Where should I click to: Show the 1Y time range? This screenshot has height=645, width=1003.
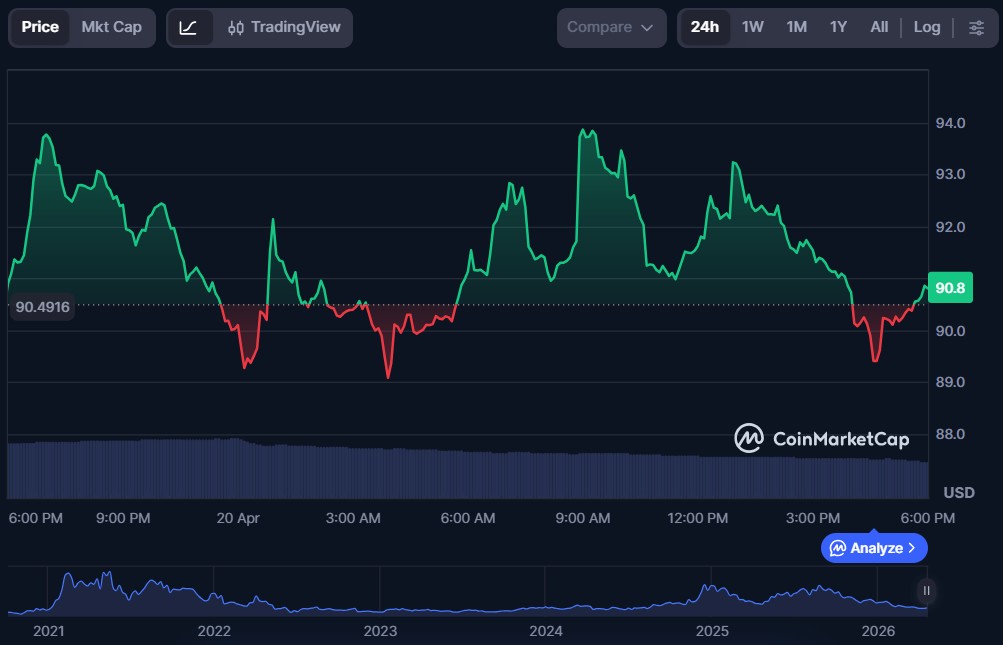838,27
